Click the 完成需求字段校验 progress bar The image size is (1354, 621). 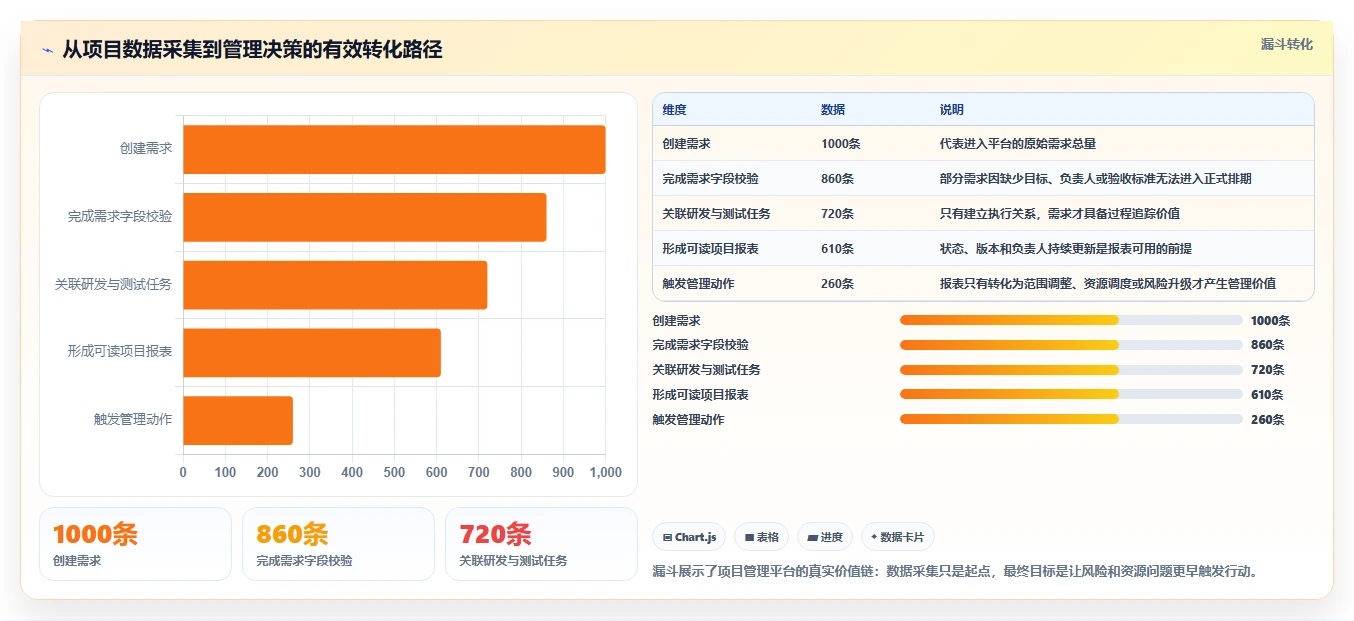click(x=1071, y=345)
